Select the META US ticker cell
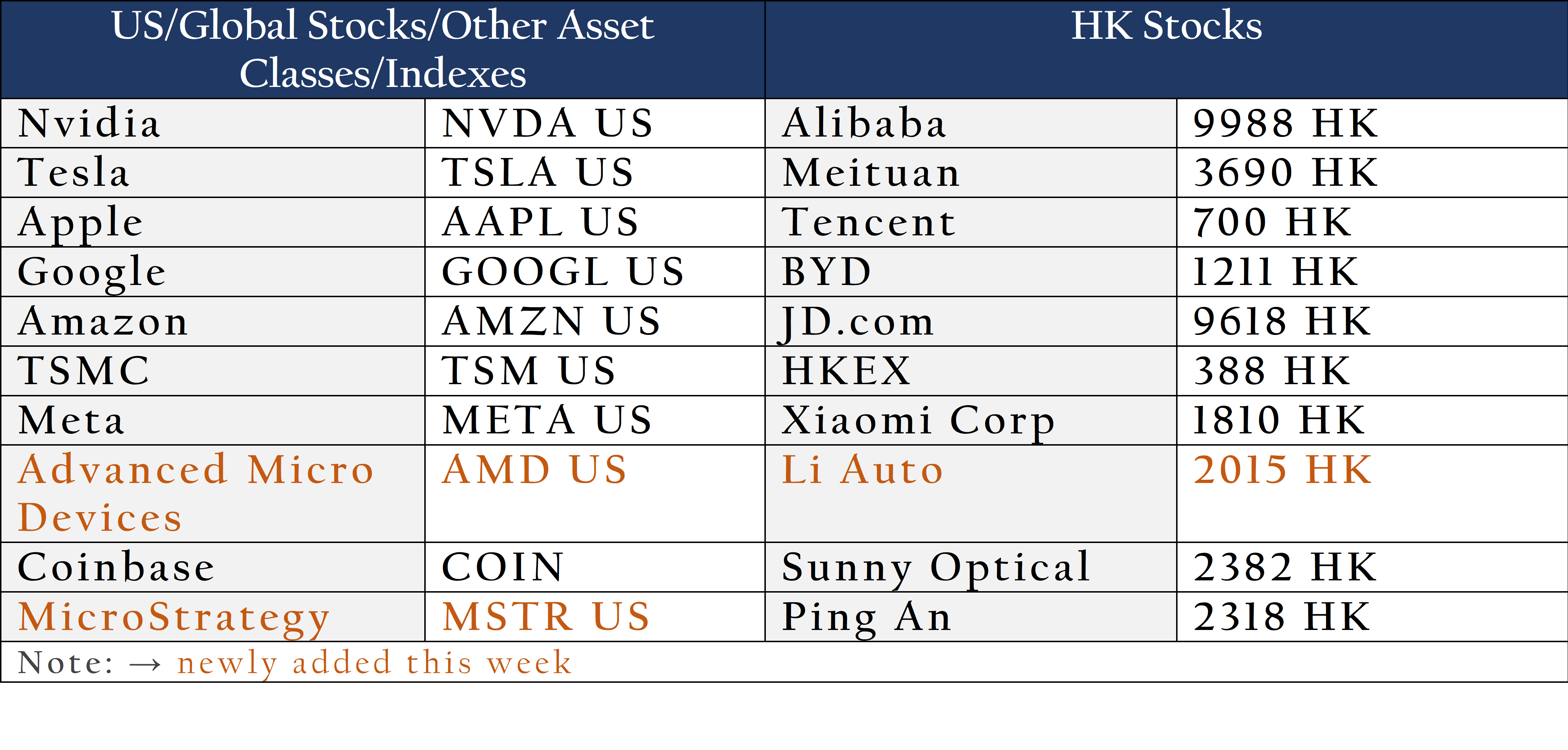1568x750 pixels. click(547, 420)
